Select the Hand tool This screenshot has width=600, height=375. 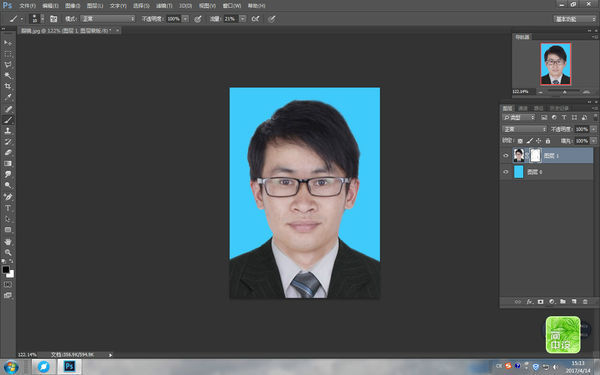pos(8,242)
